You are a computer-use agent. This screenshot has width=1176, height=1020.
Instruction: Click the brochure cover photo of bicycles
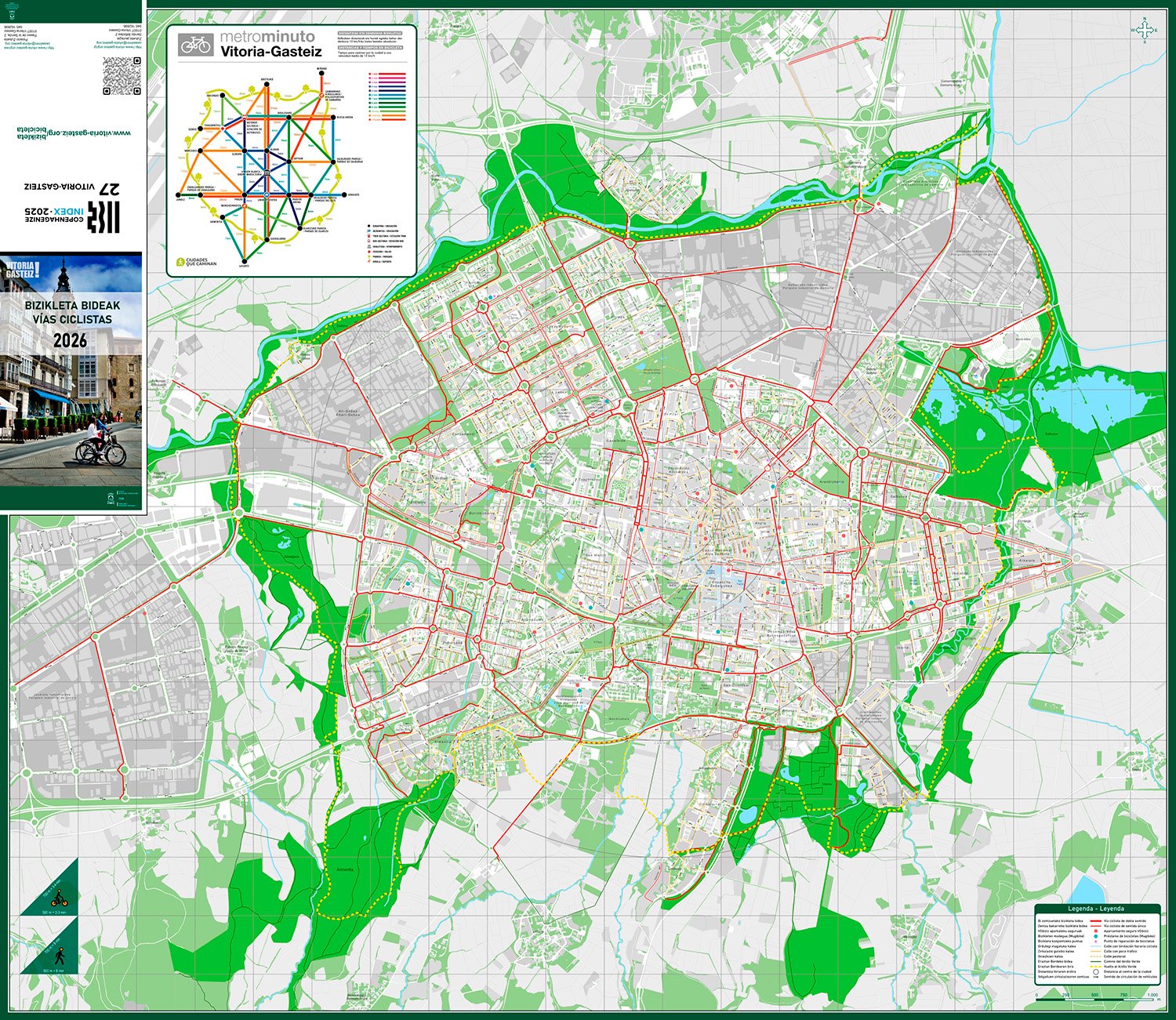(x=72, y=416)
